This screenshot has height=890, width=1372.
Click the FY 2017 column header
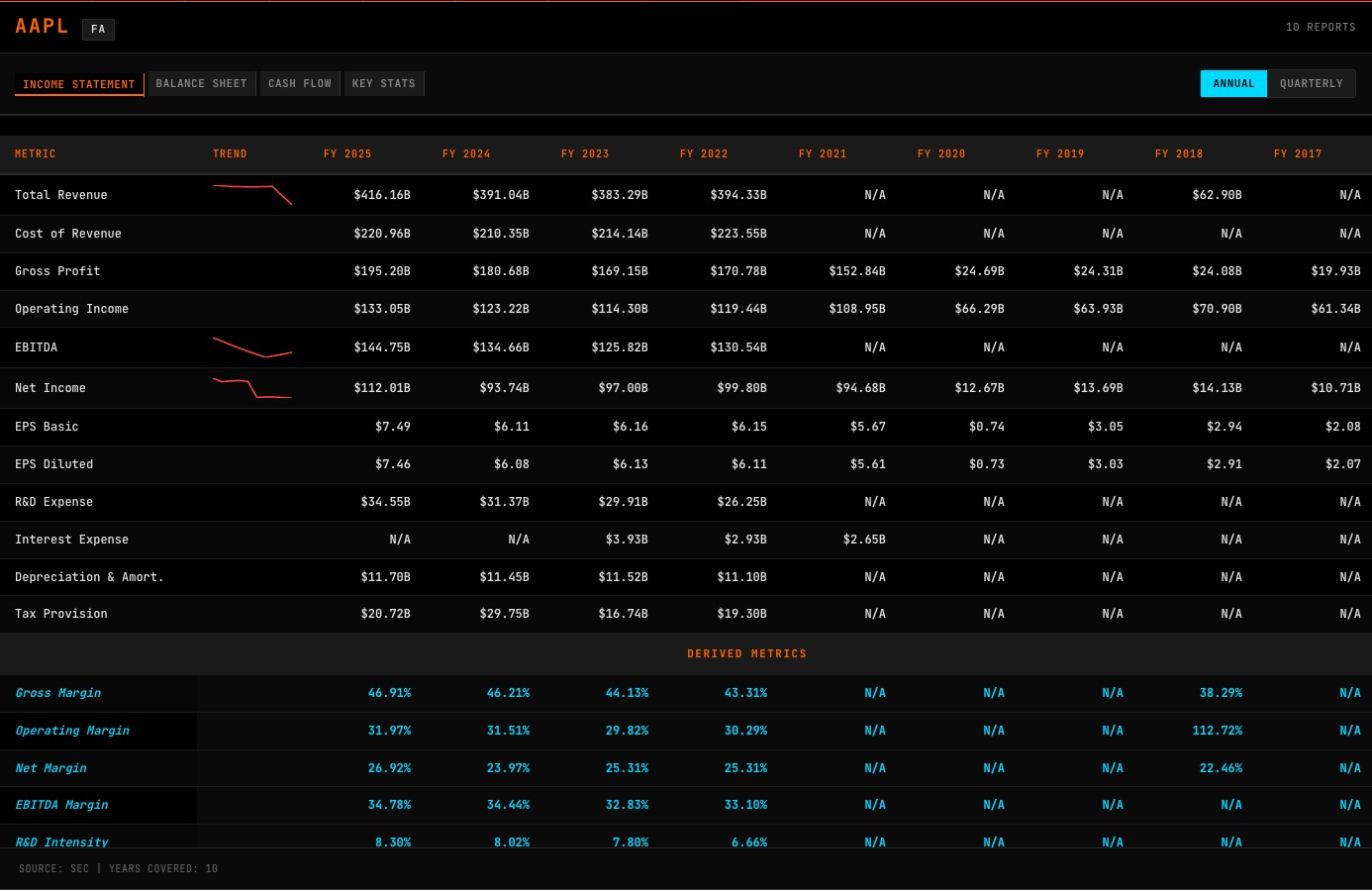pos(1298,154)
